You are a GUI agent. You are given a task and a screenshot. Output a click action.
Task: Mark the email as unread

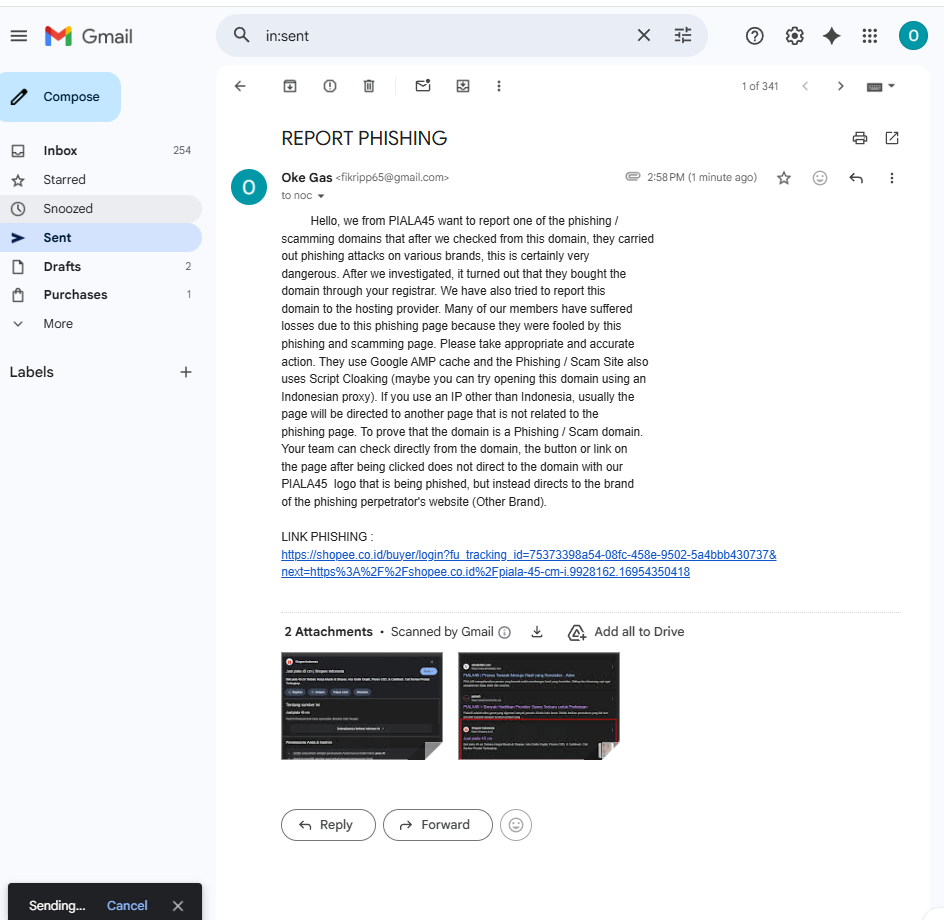423,86
